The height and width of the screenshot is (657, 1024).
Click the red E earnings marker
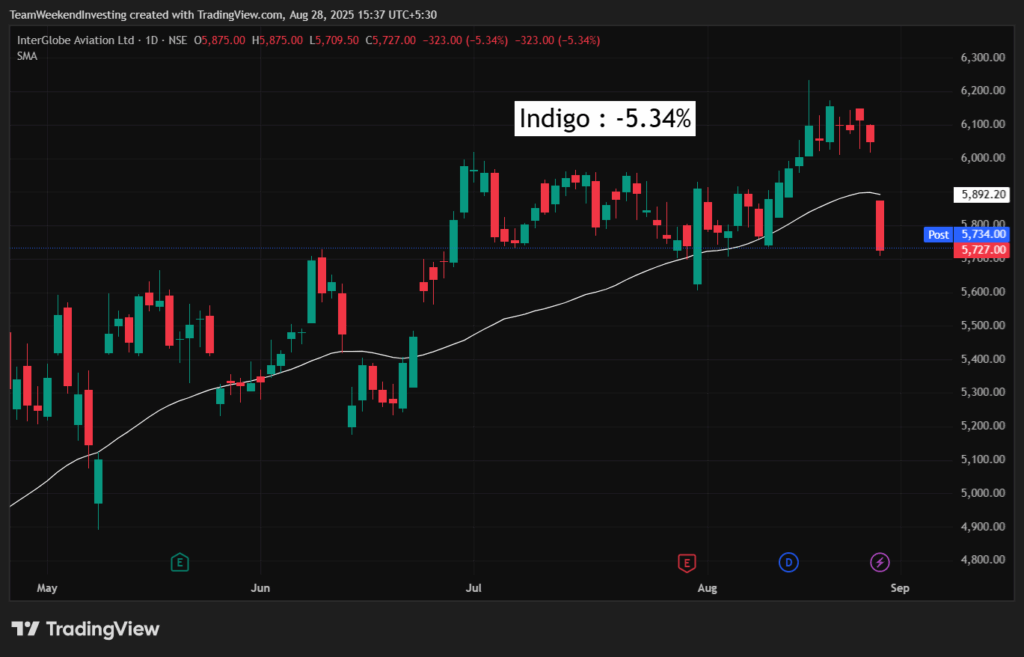pyautogui.click(x=686, y=562)
